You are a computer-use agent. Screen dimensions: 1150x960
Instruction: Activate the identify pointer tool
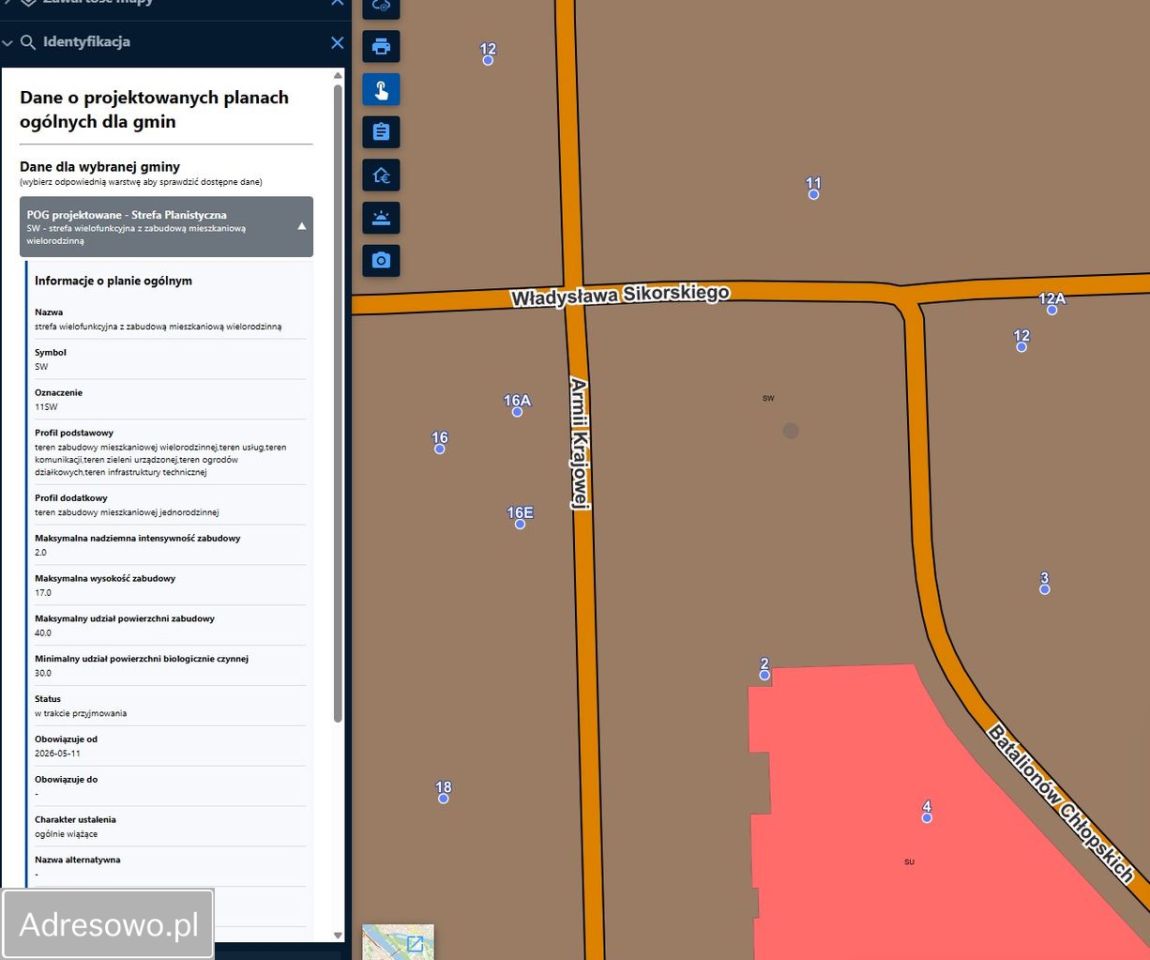point(381,89)
